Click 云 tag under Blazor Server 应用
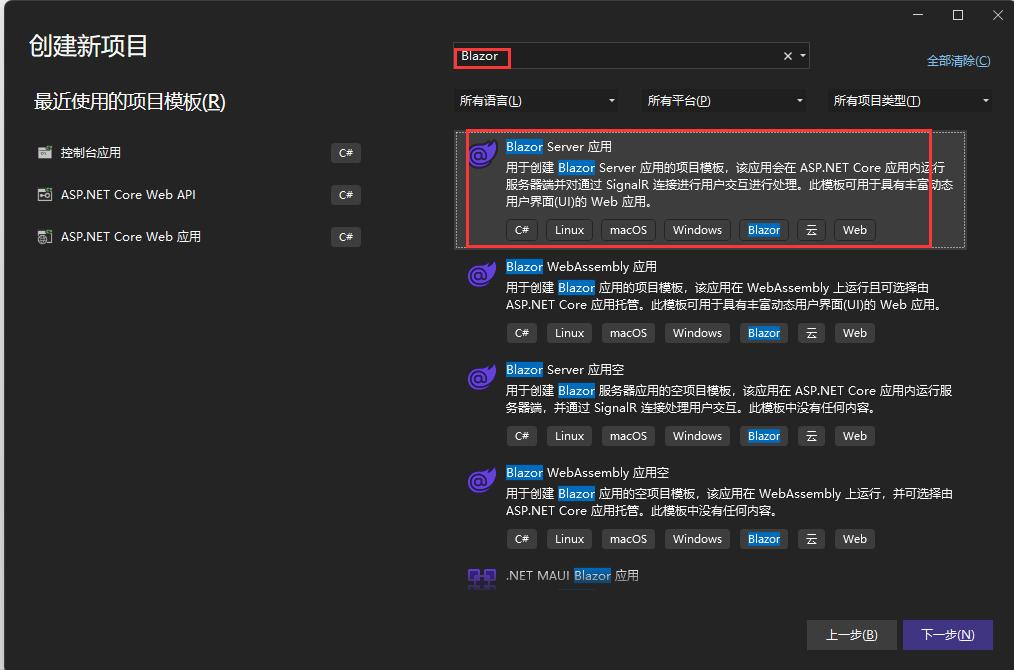 tap(811, 230)
